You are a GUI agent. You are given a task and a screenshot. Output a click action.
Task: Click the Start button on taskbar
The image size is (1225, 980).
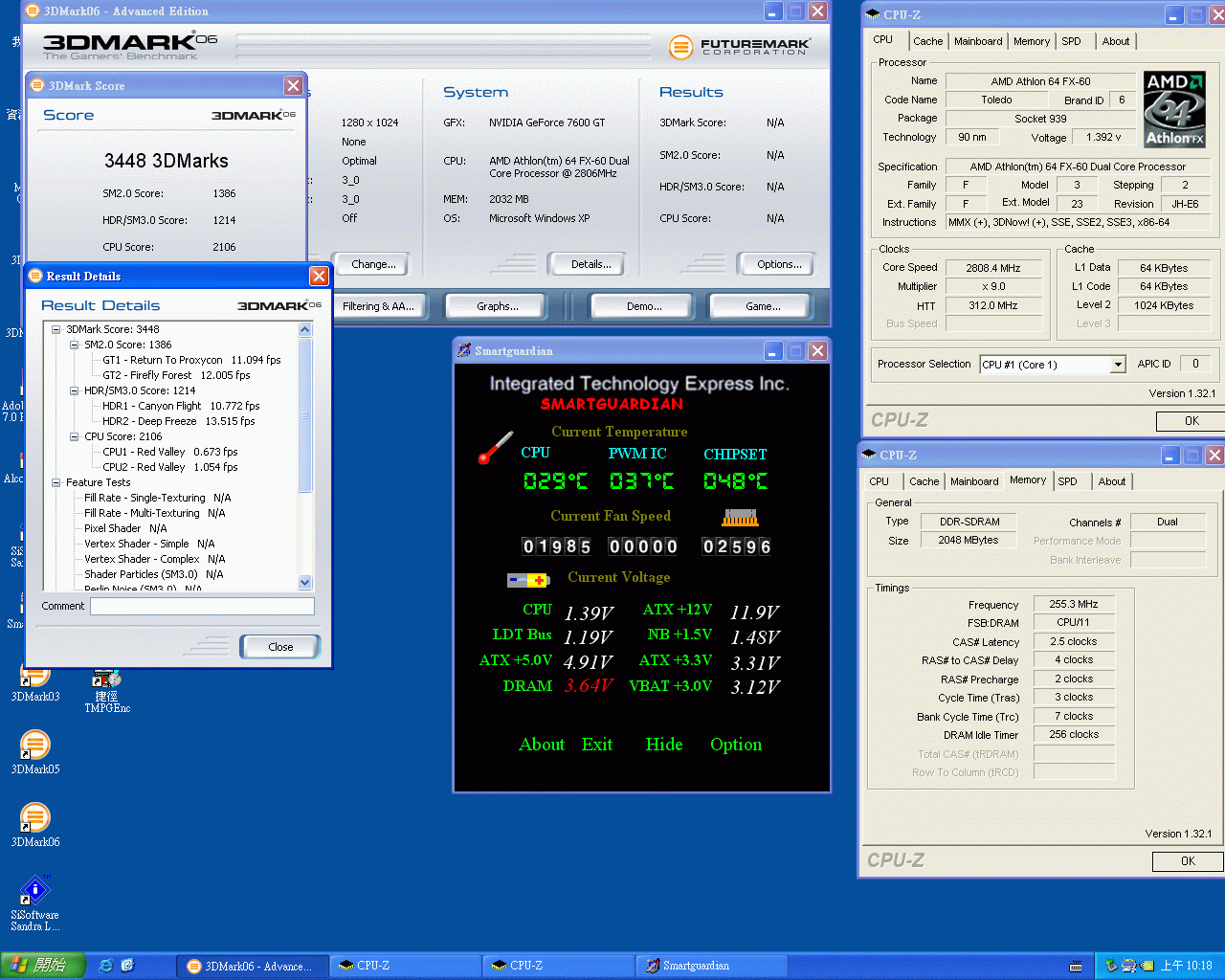43,966
